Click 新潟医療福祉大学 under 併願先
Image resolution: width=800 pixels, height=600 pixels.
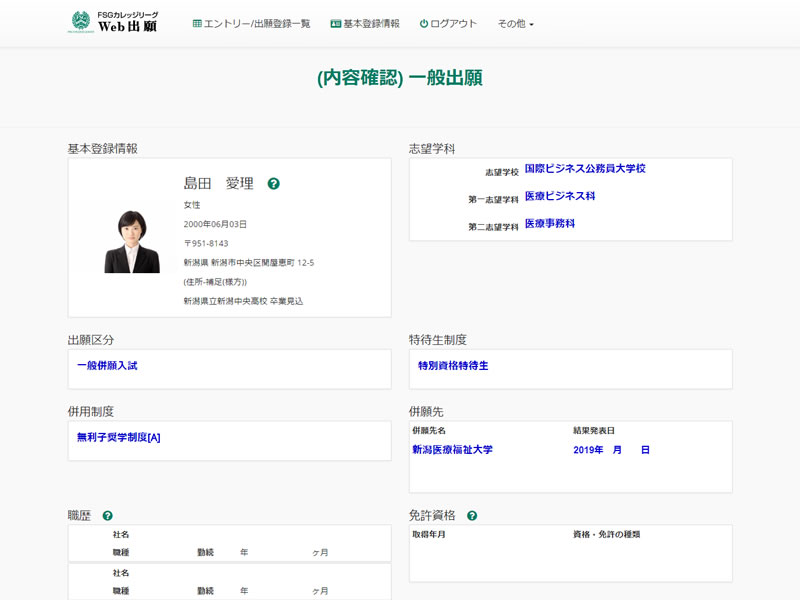[x=452, y=450]
